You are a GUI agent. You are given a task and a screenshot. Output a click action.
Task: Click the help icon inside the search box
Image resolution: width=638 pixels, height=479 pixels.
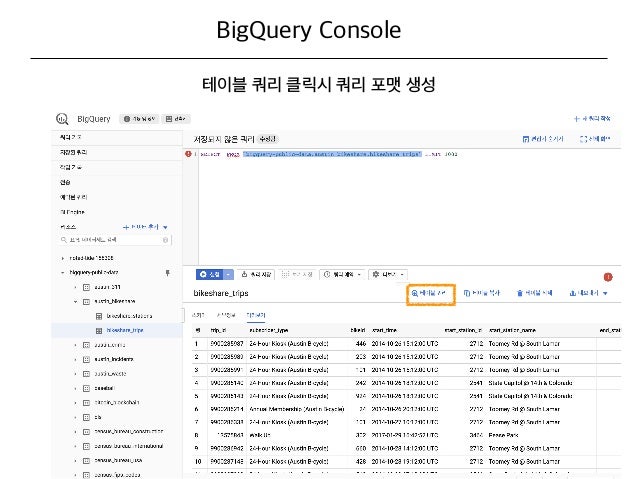165,240
